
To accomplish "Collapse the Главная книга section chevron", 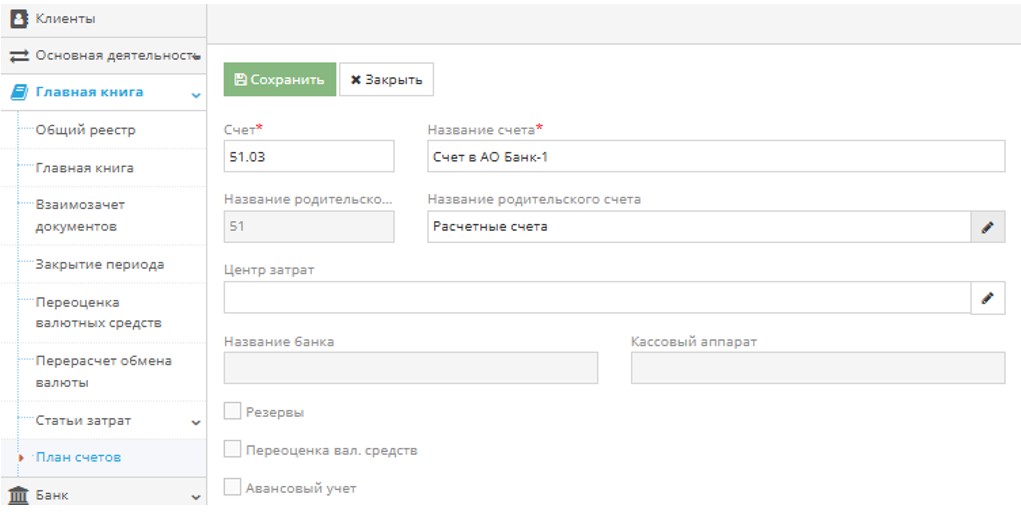I will pyautogui.click(x=196, y=94).
